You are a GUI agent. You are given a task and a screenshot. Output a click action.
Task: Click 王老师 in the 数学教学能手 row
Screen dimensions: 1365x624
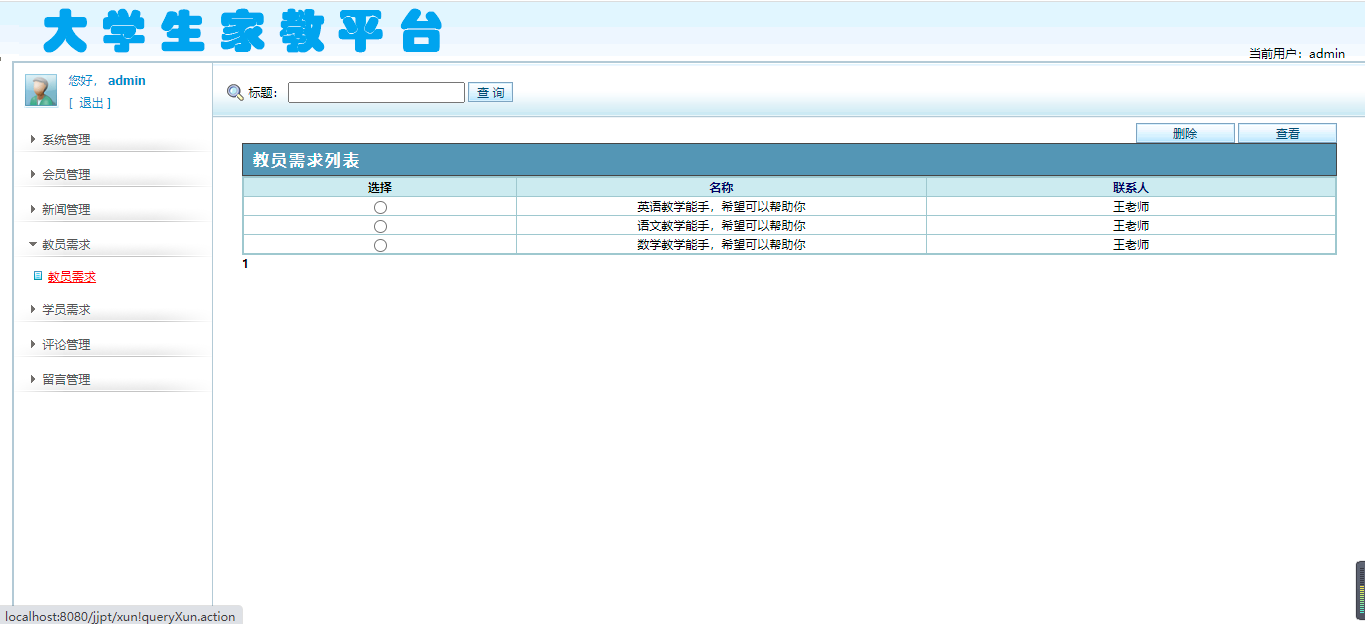[x=1131, y=245]
